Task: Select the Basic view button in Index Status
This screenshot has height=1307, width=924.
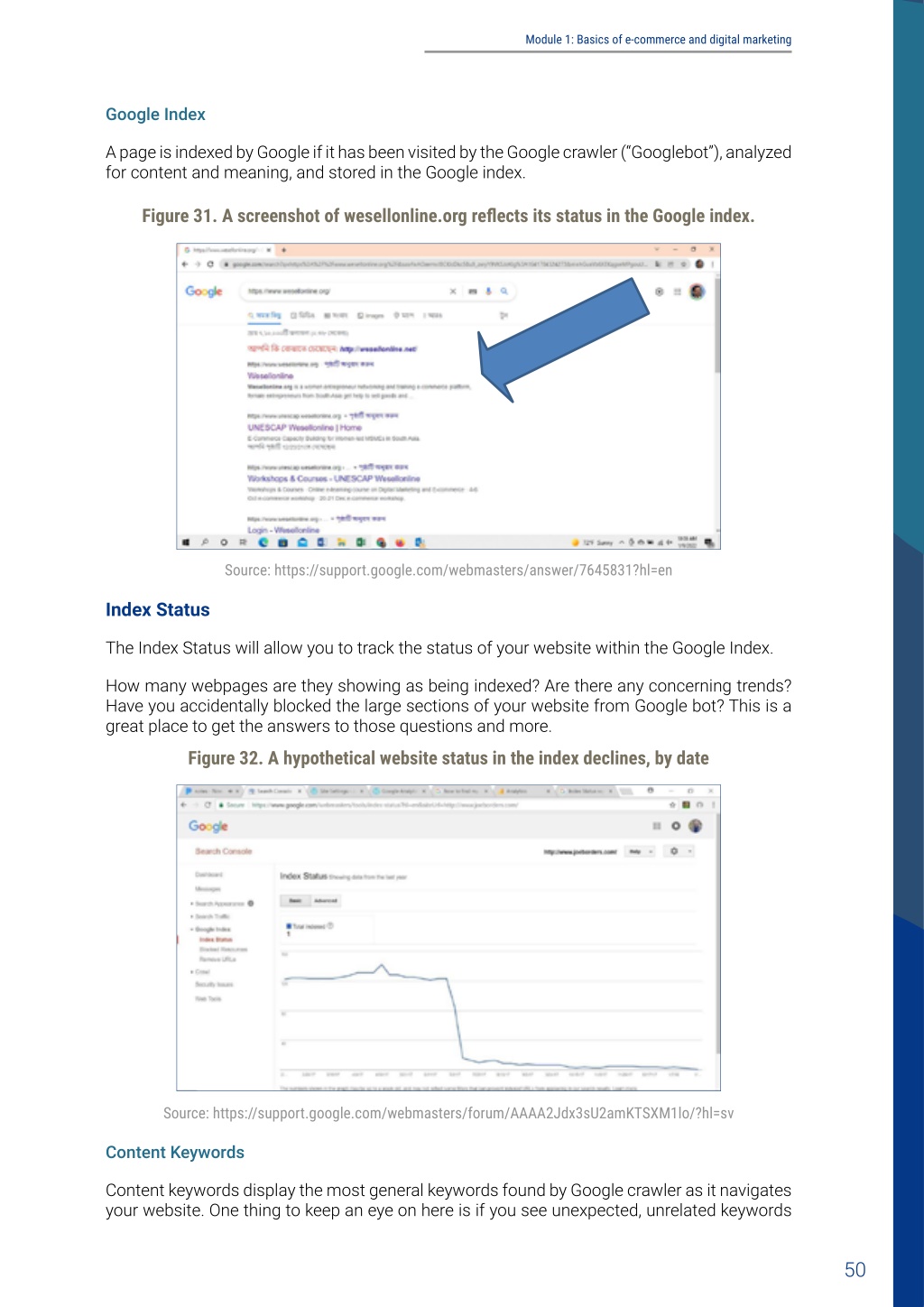Action: 295,901
